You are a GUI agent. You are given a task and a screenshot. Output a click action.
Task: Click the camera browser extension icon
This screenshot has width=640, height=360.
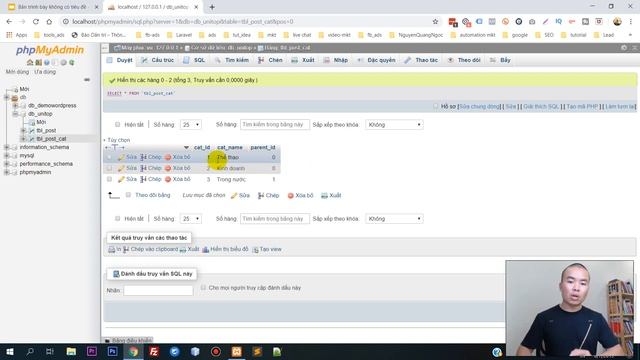pyautogui.click(x=532, y=22)
